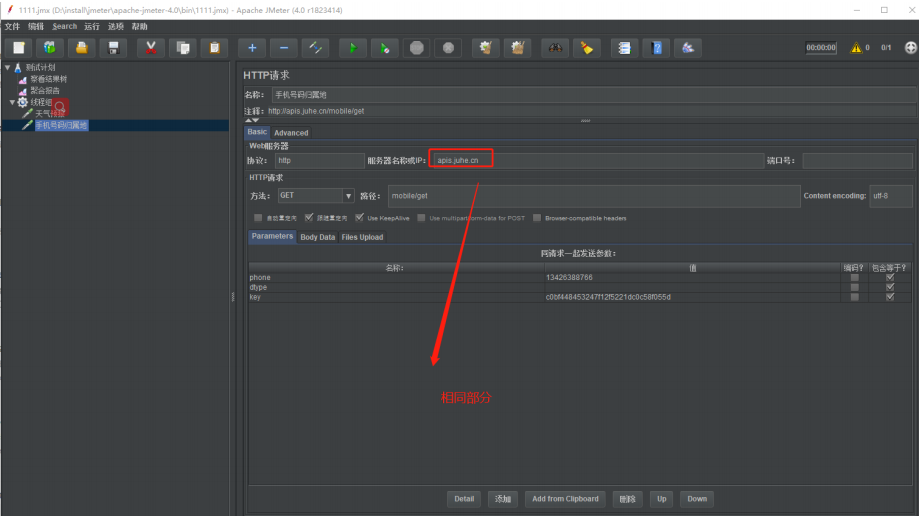Click Add from Clipboard button
Screen dimensions: 920x521
tap(565, 499)
